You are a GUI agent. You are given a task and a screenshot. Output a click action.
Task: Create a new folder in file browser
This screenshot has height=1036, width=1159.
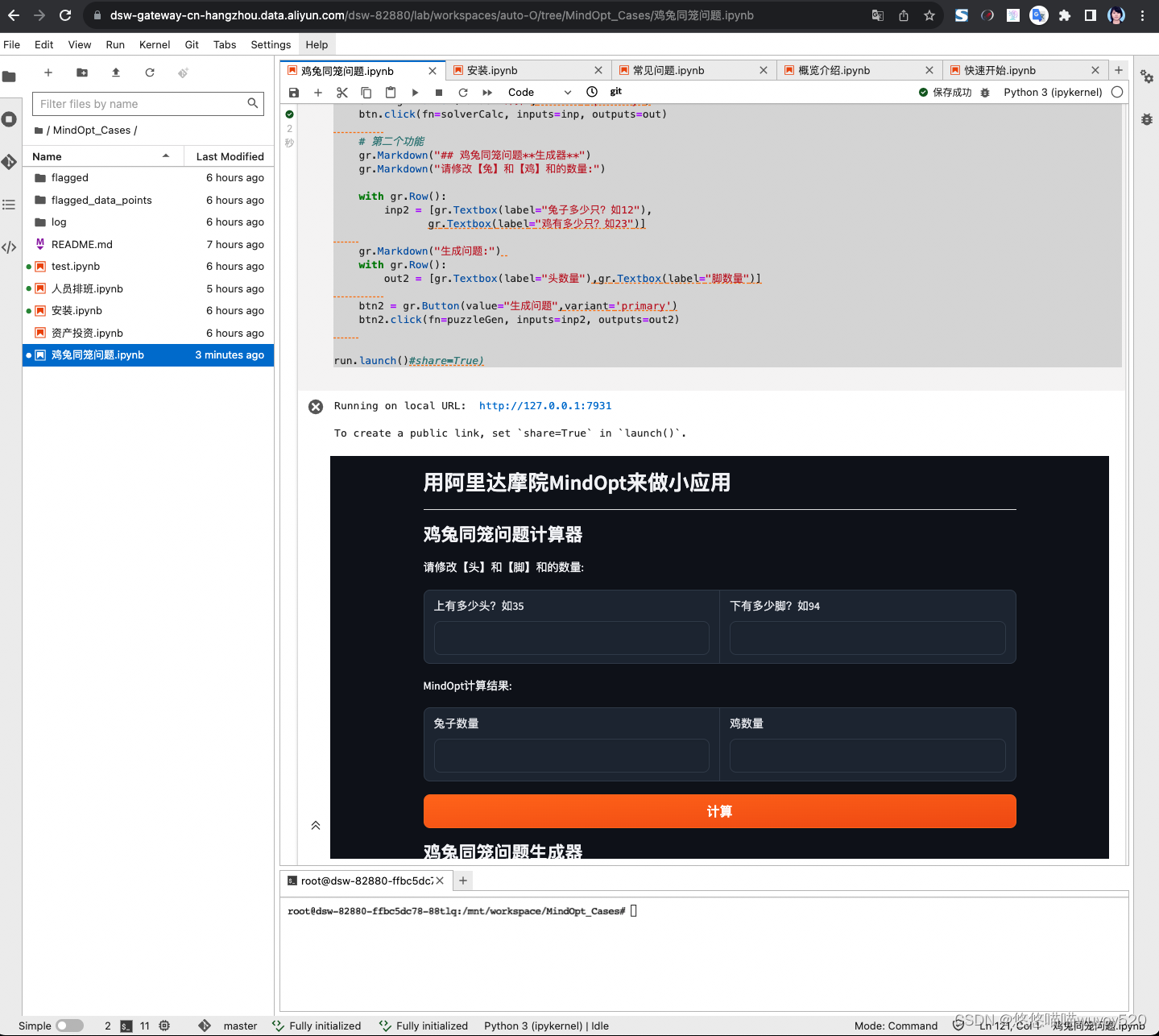[x=82, y=73]
